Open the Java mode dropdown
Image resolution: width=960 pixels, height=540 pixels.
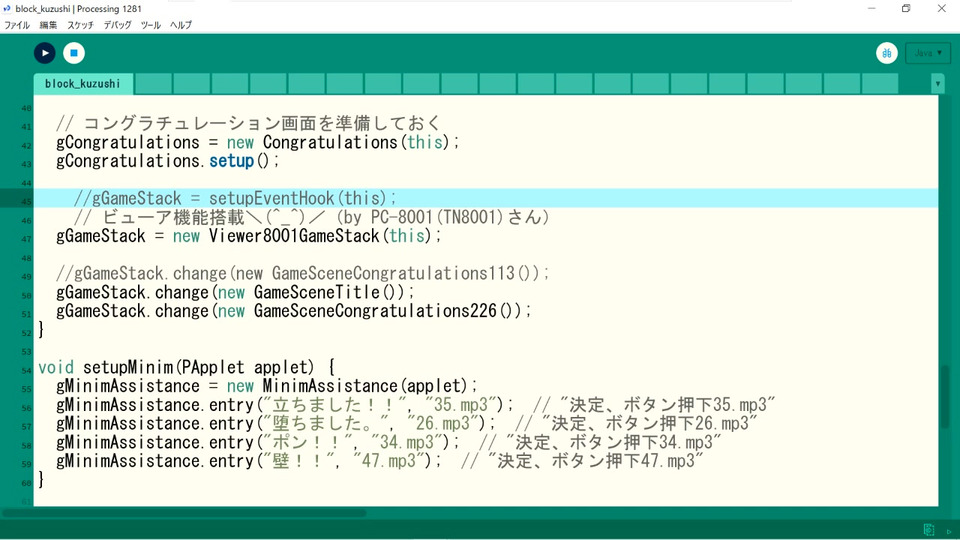click(x=928, y=53)
